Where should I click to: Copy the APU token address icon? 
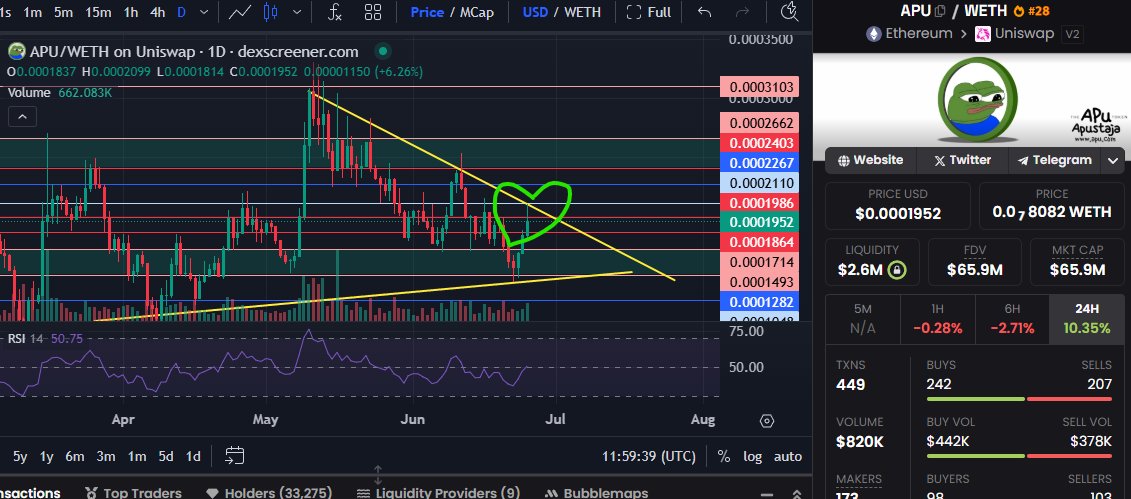939,11
